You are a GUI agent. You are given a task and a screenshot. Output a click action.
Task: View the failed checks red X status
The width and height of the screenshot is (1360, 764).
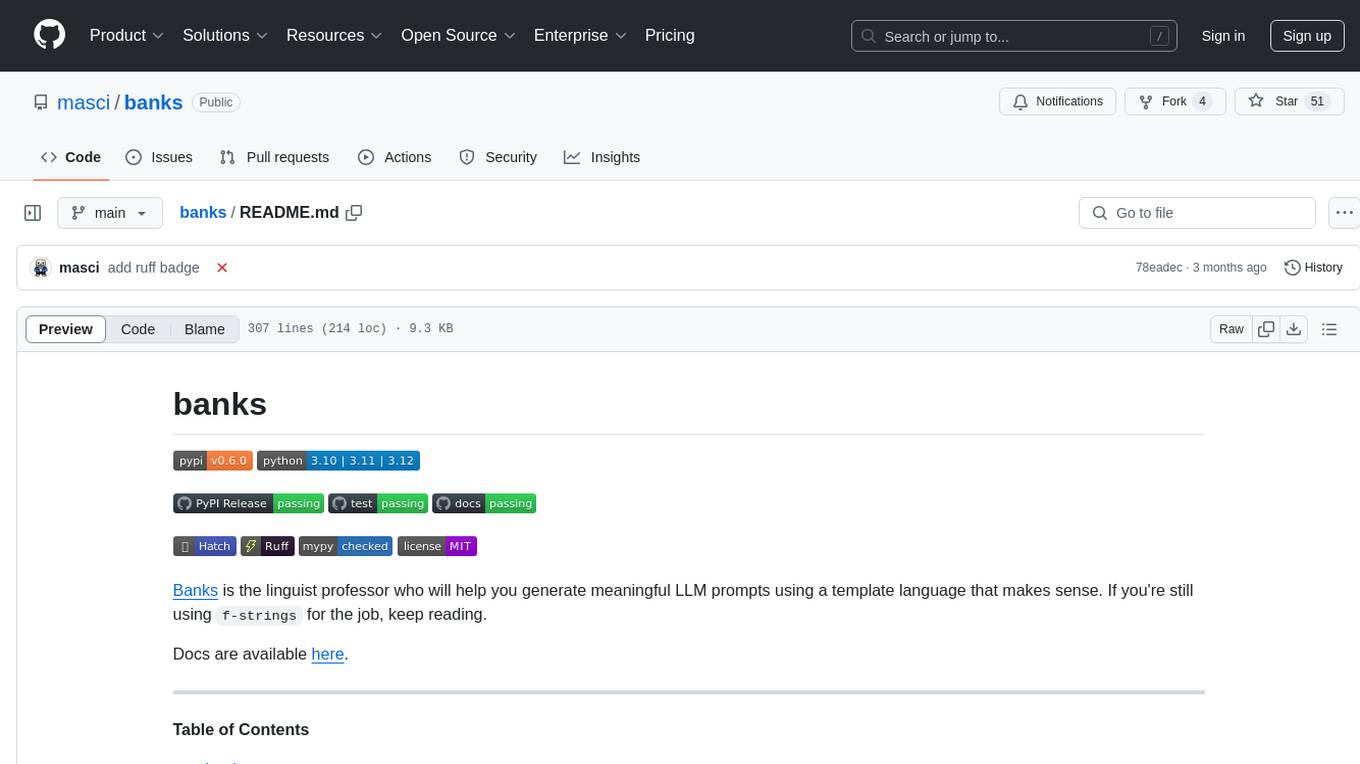pyautogui.click(x=222, y=267)
